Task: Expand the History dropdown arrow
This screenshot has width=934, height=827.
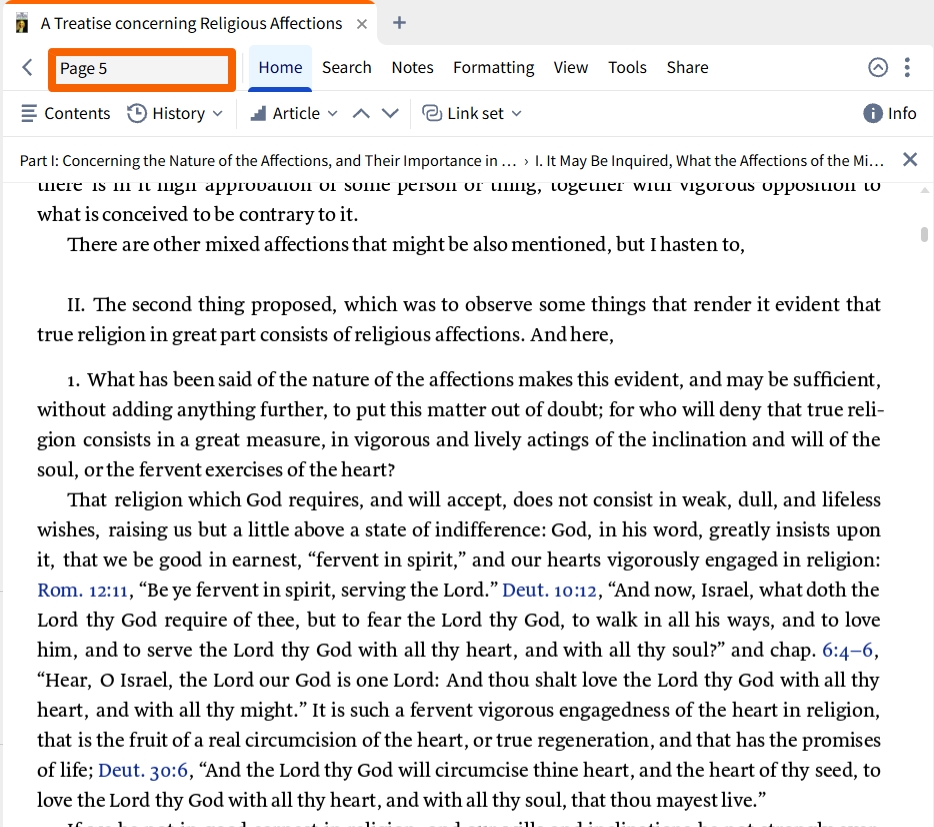Action: coord(217,113)
